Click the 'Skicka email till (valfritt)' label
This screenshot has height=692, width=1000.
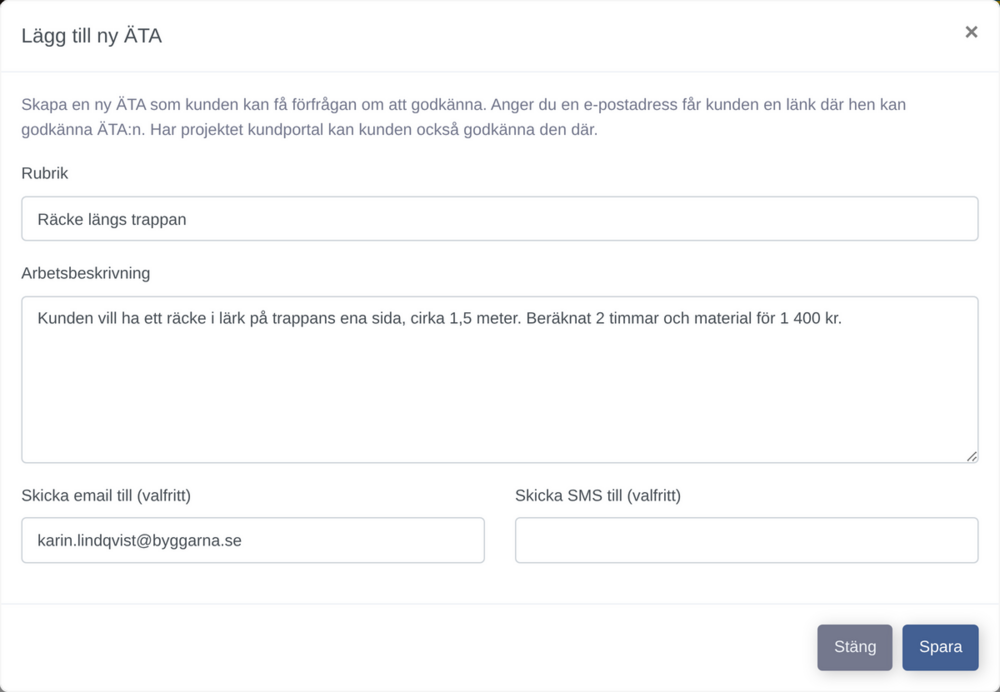pyautogui.click(x=106, y=496)
